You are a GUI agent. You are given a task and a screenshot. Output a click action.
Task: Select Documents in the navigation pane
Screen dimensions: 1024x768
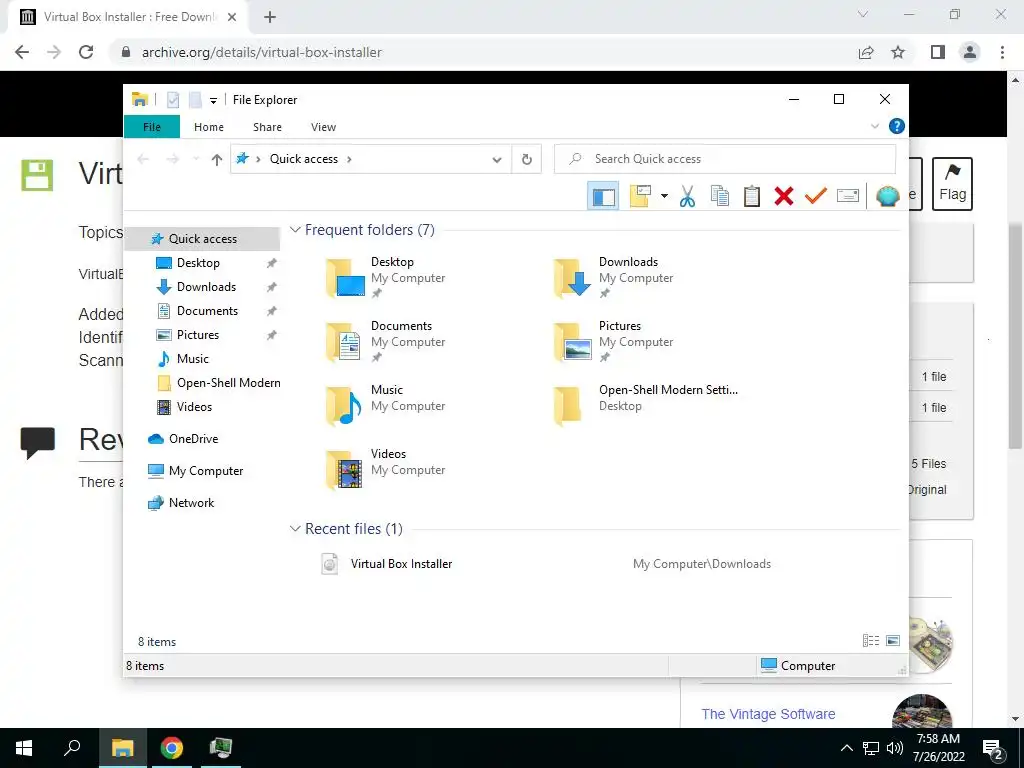pyautogui.click(x=207, y=311)
